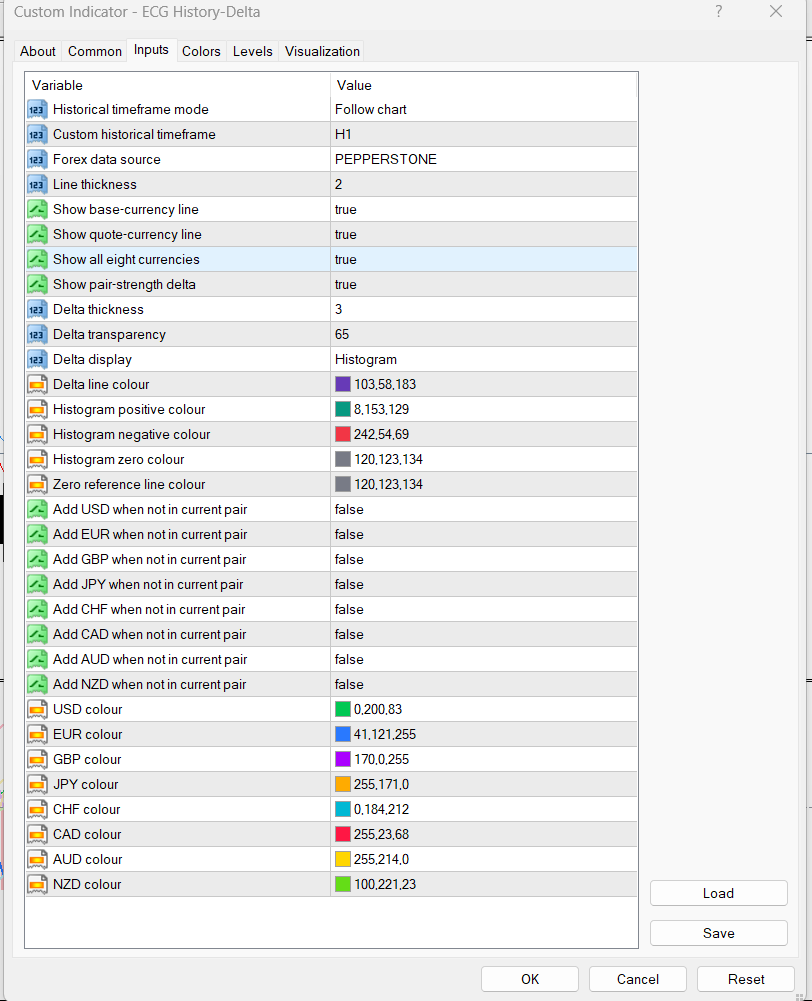Edit the Line thickness value 2
This screenshot has height=1001, width=812.
click(484, 184)
